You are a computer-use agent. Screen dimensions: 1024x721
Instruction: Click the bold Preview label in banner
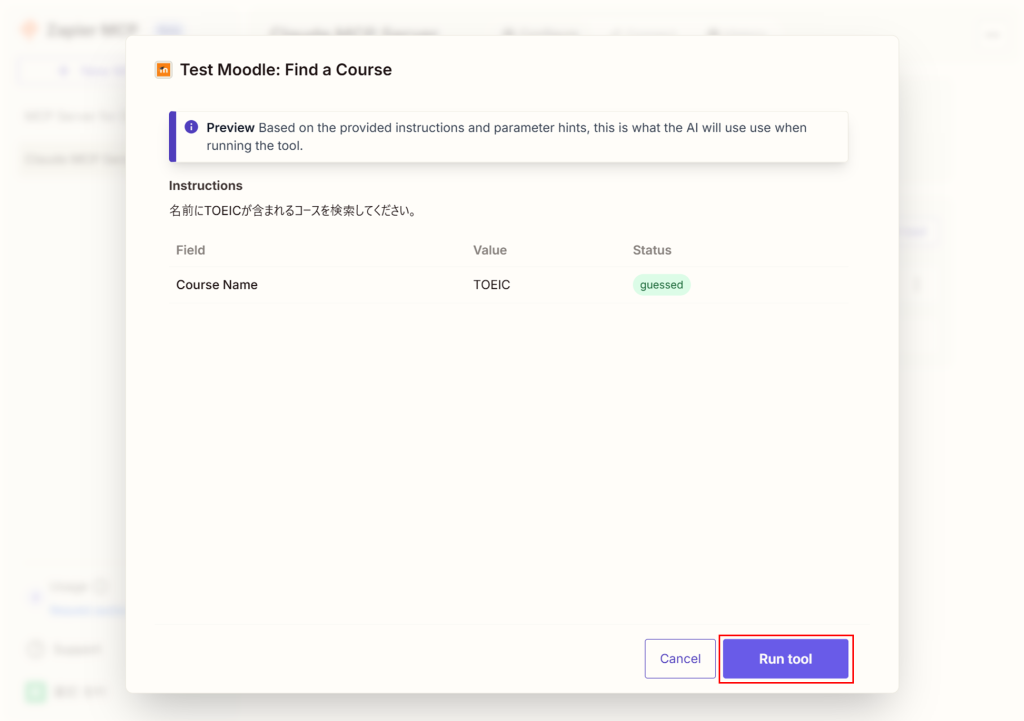[x=230, y=128]
